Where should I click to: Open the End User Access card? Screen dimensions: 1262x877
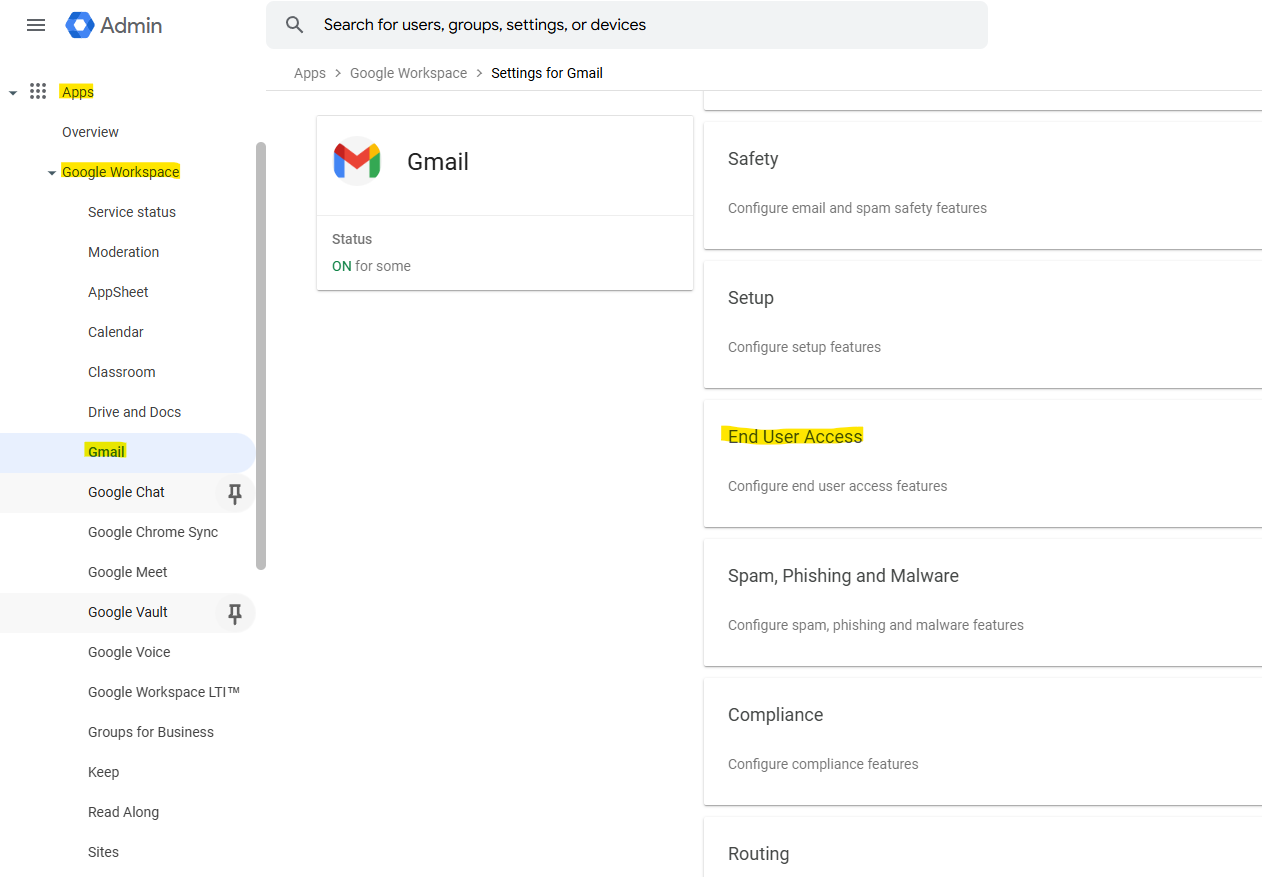(983, 464)
